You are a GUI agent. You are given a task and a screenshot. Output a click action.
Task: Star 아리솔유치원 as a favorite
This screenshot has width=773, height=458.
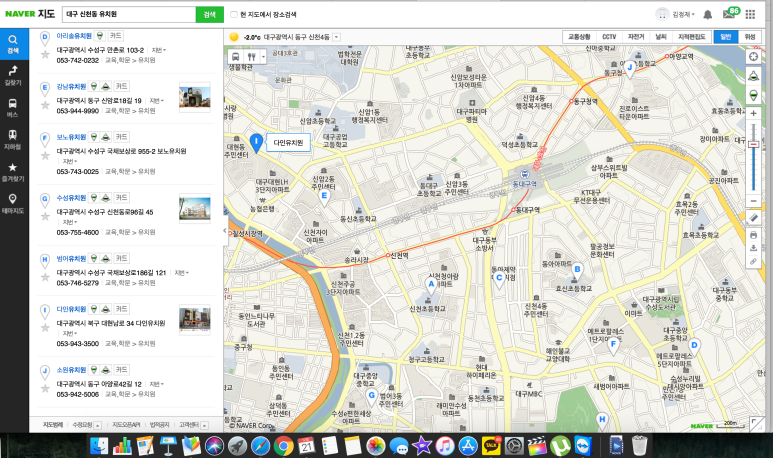(45, 54)
